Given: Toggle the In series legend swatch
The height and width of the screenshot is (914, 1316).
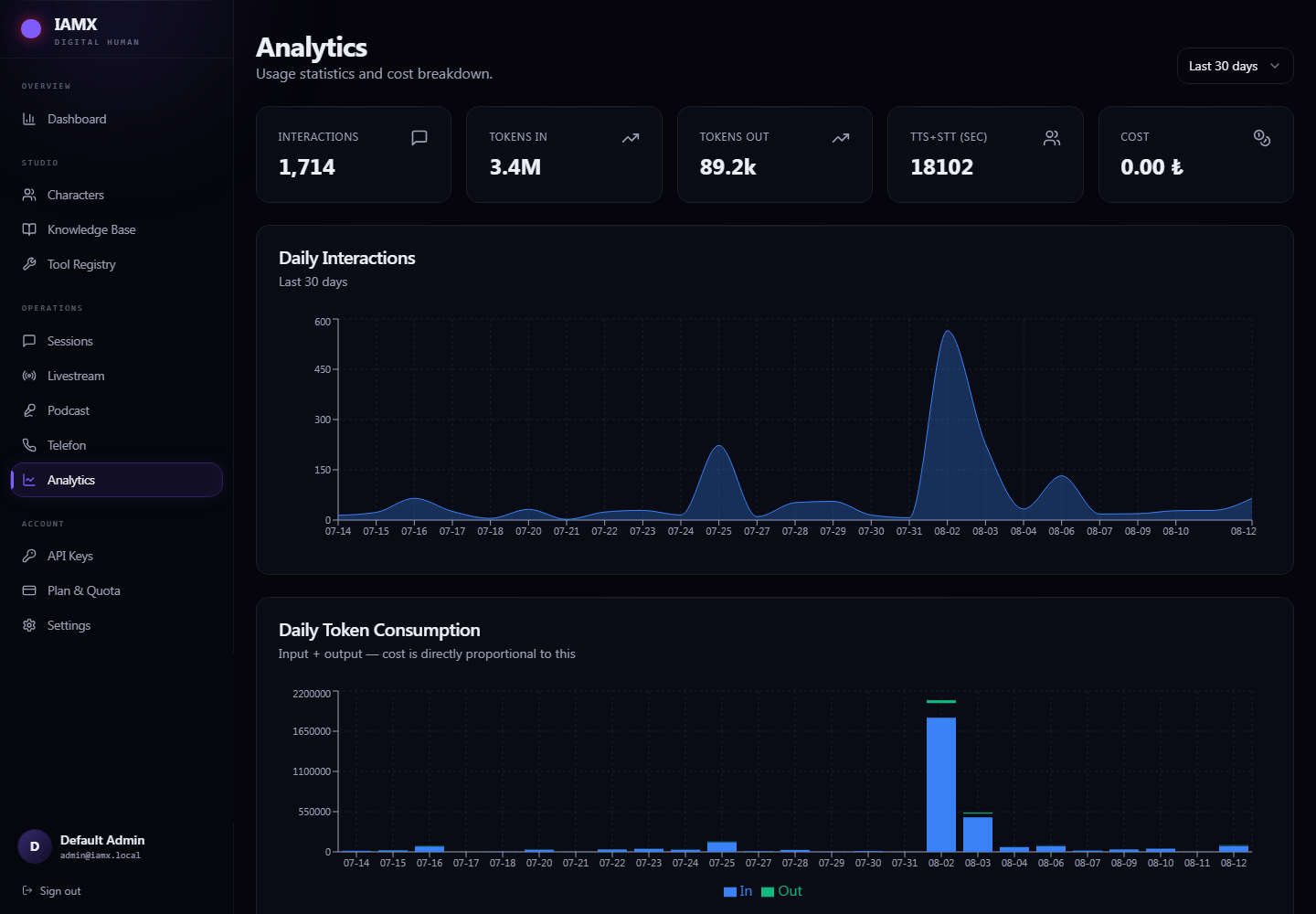Looking at the screenshot, I should click(x=730, y=892).
